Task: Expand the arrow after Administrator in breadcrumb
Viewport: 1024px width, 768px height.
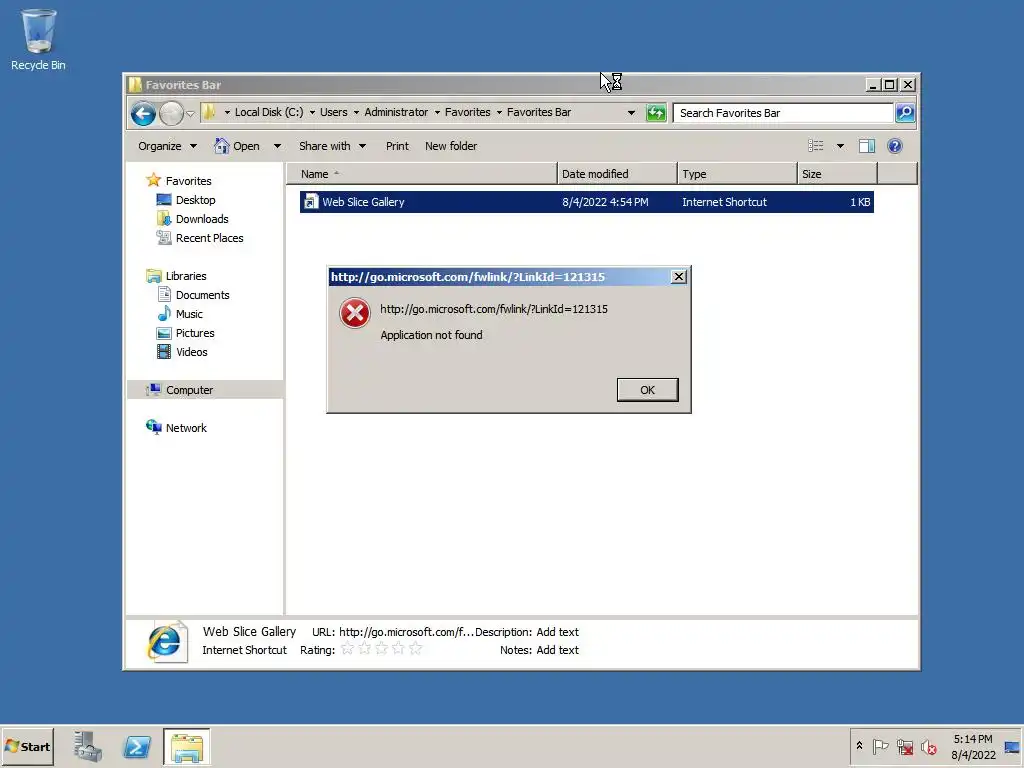Action: [x=437, y=112]
